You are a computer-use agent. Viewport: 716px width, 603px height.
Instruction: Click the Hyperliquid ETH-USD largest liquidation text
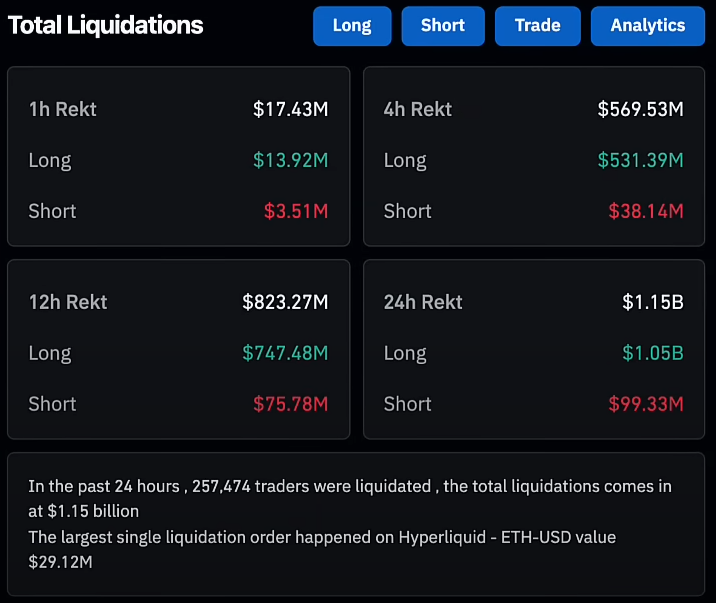pos(322,538)
